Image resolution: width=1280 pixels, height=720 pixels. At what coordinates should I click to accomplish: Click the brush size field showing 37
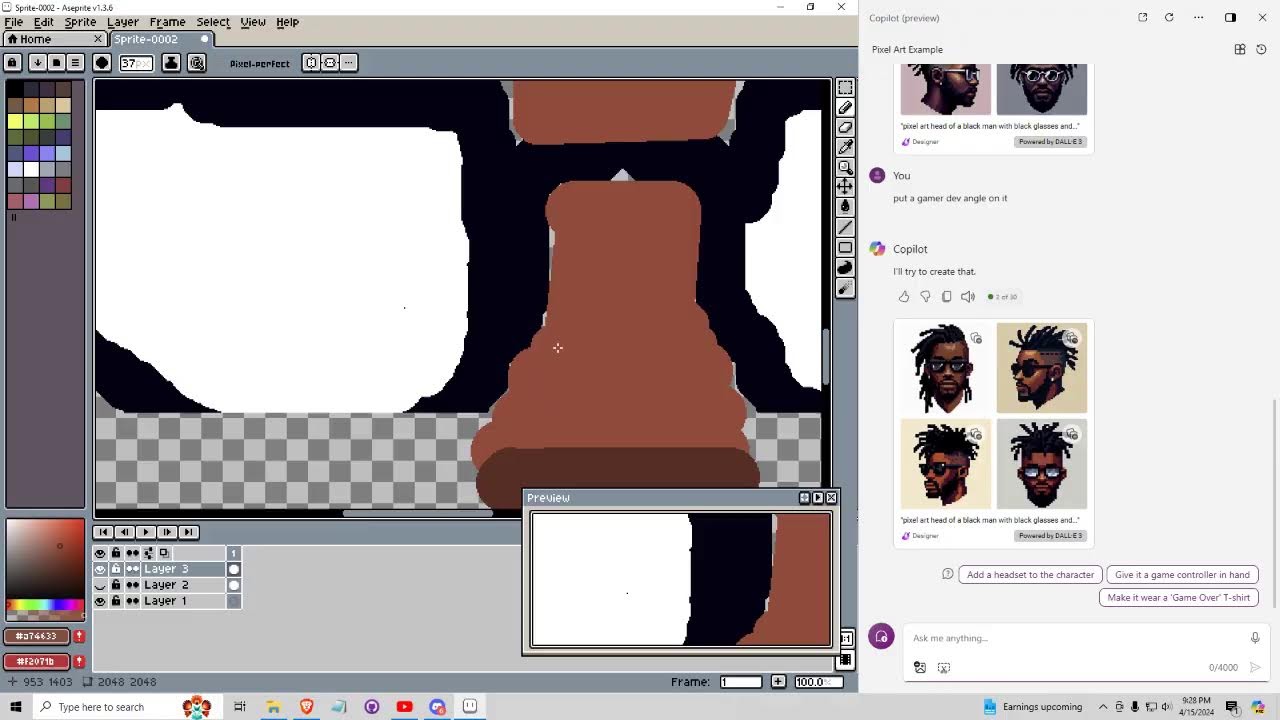tap(136, 63)
